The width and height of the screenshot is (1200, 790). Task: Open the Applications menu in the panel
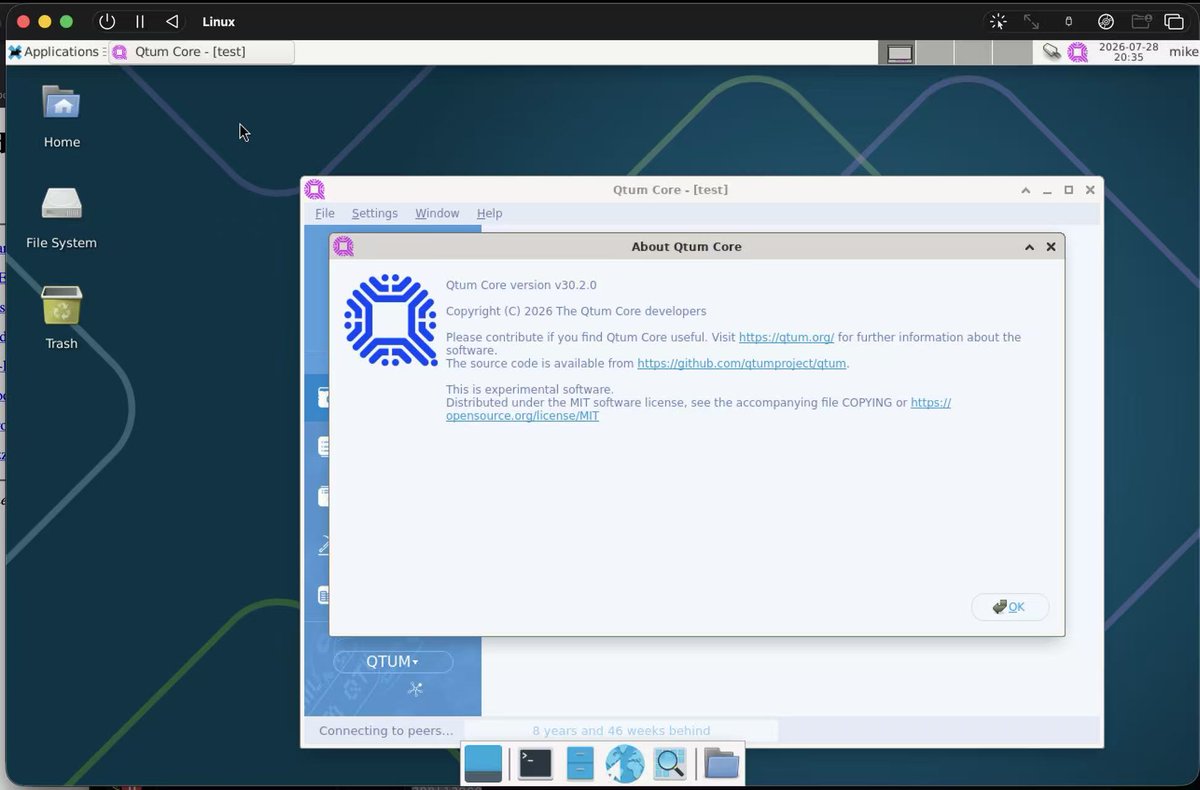click(55, 52)
